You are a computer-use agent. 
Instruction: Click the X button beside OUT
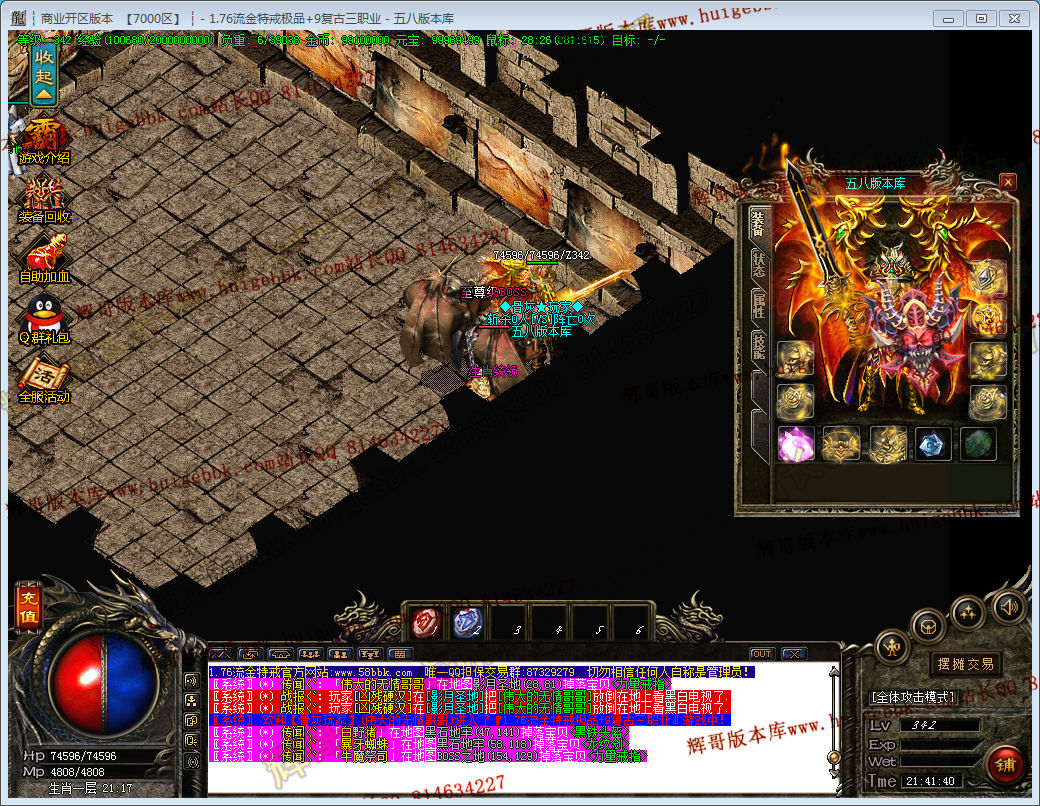(x=794, y=654)
